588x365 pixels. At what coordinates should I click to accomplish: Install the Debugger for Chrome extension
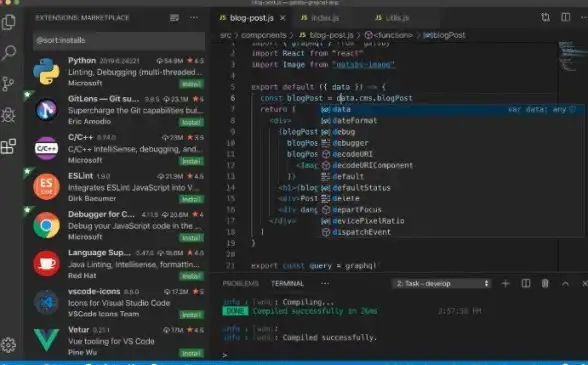click(191, 238)
